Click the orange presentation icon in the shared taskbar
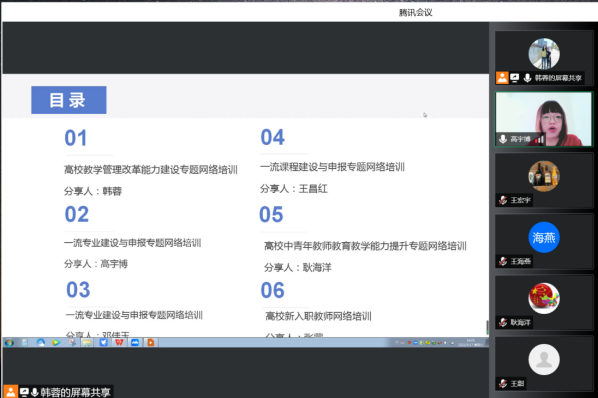This screenshot has height=398, width=598. pyautogui.click(x=151, y=342)
